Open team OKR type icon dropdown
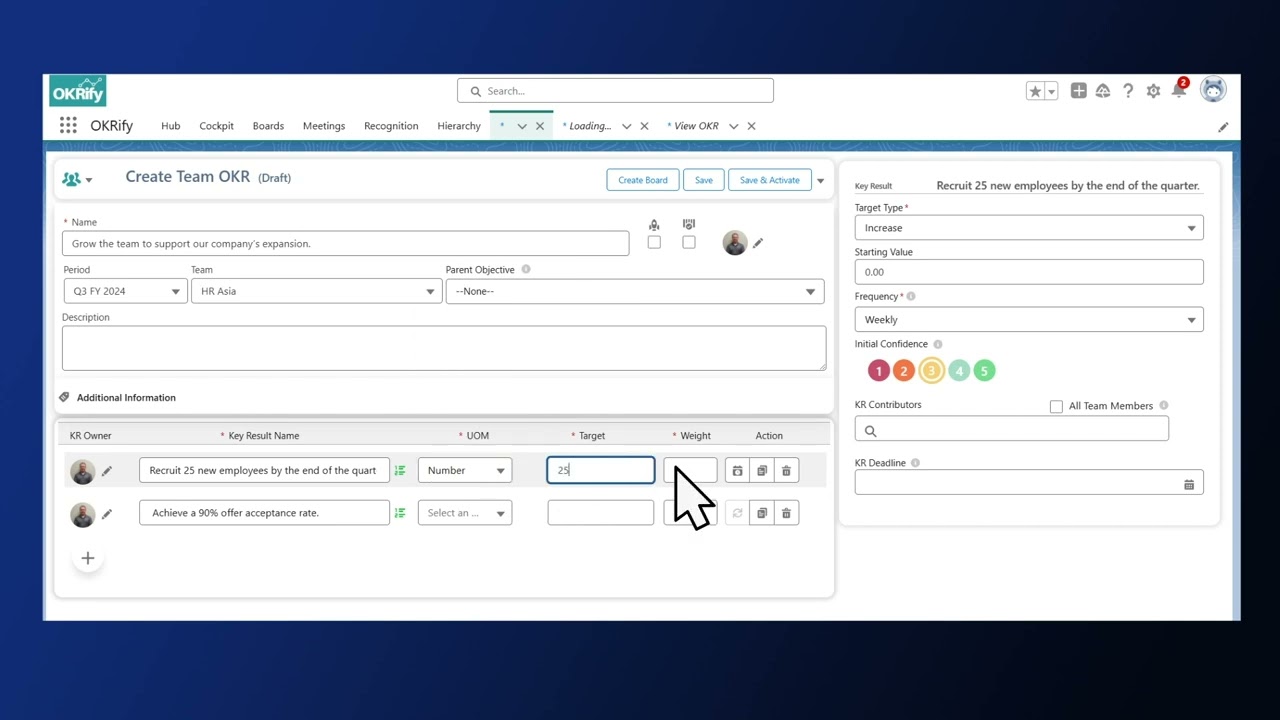 click(77, 179)
